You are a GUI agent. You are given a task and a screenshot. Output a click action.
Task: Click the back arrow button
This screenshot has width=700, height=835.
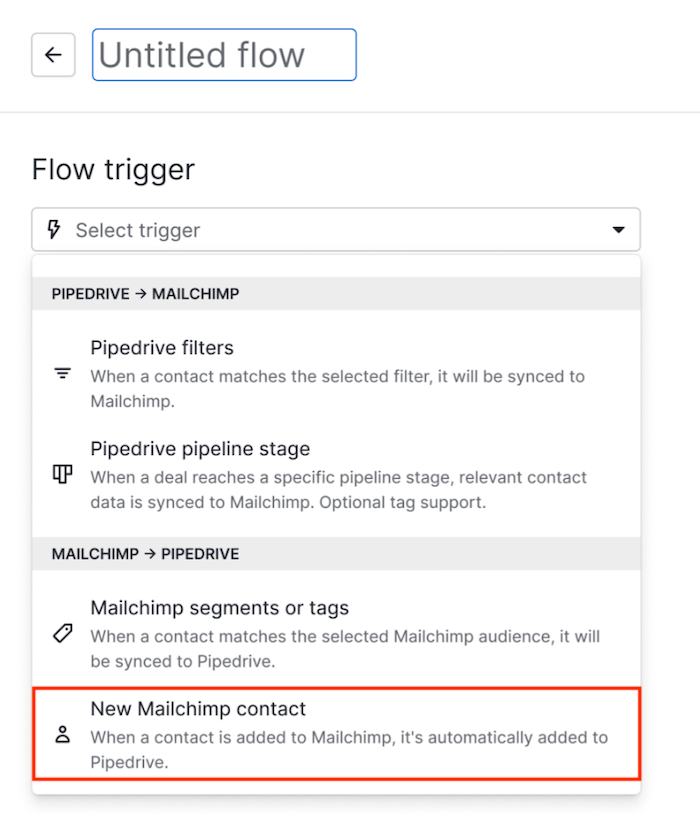point(53,55)
